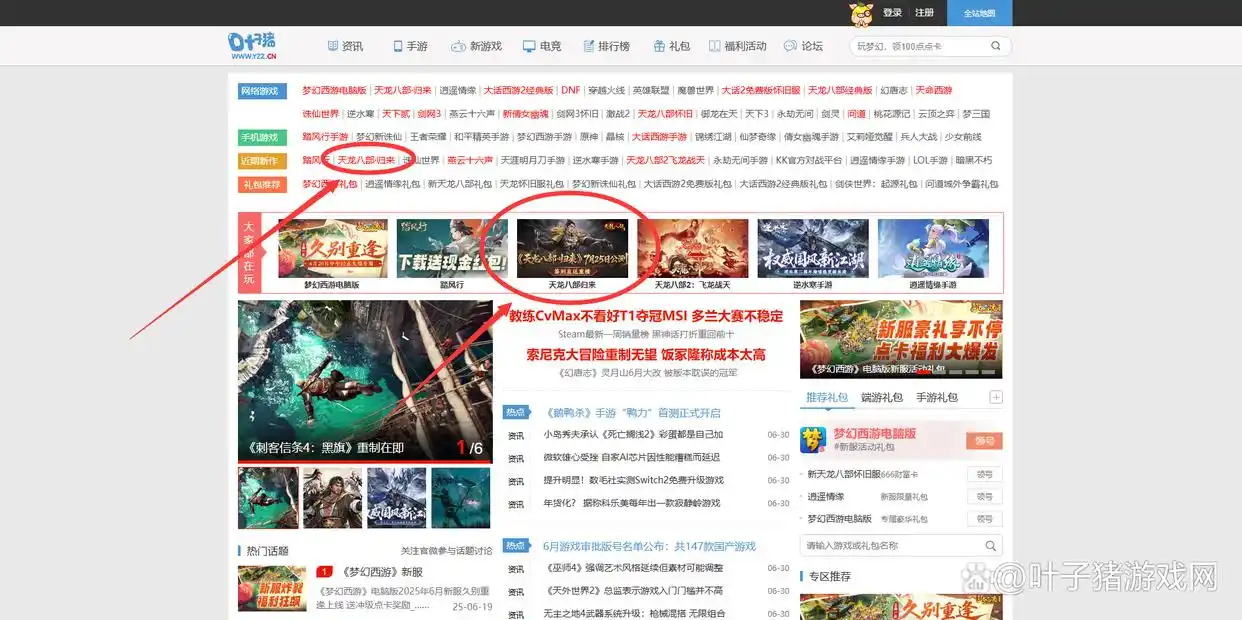Open the 论坛 navigation item

coord(803,46)
